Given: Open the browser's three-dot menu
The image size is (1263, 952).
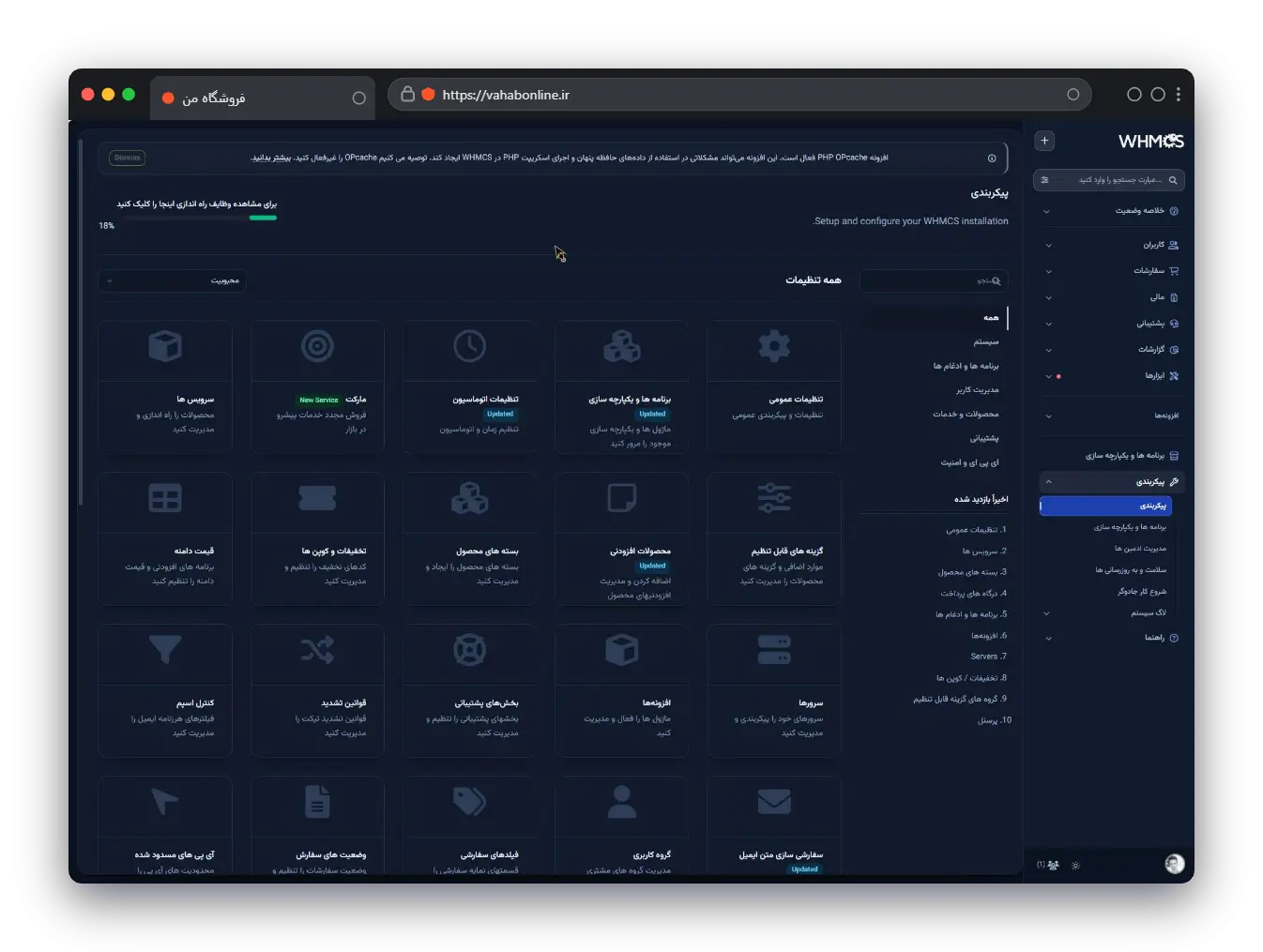Looking at the screenshot, I should point(1179,95).
